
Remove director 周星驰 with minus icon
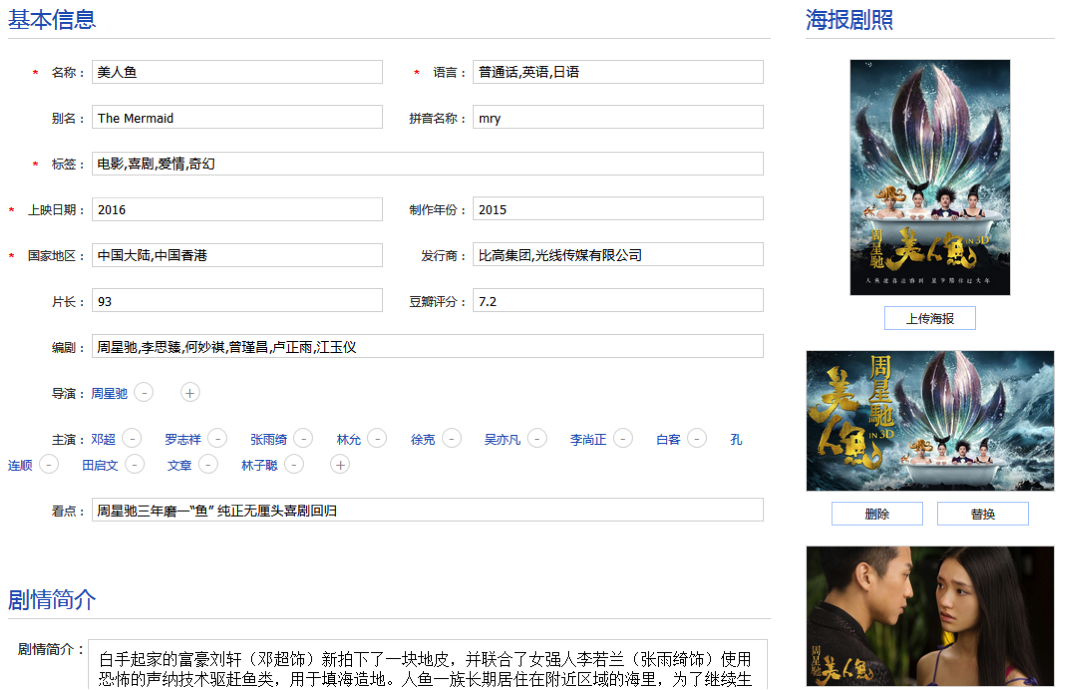[144, 393]
